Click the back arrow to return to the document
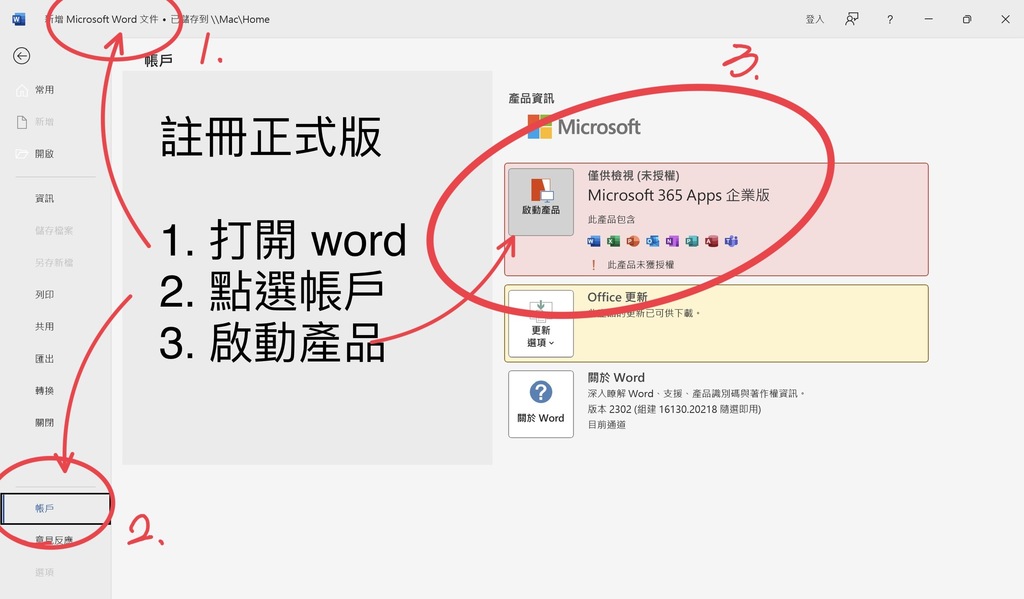 (22, 56)
